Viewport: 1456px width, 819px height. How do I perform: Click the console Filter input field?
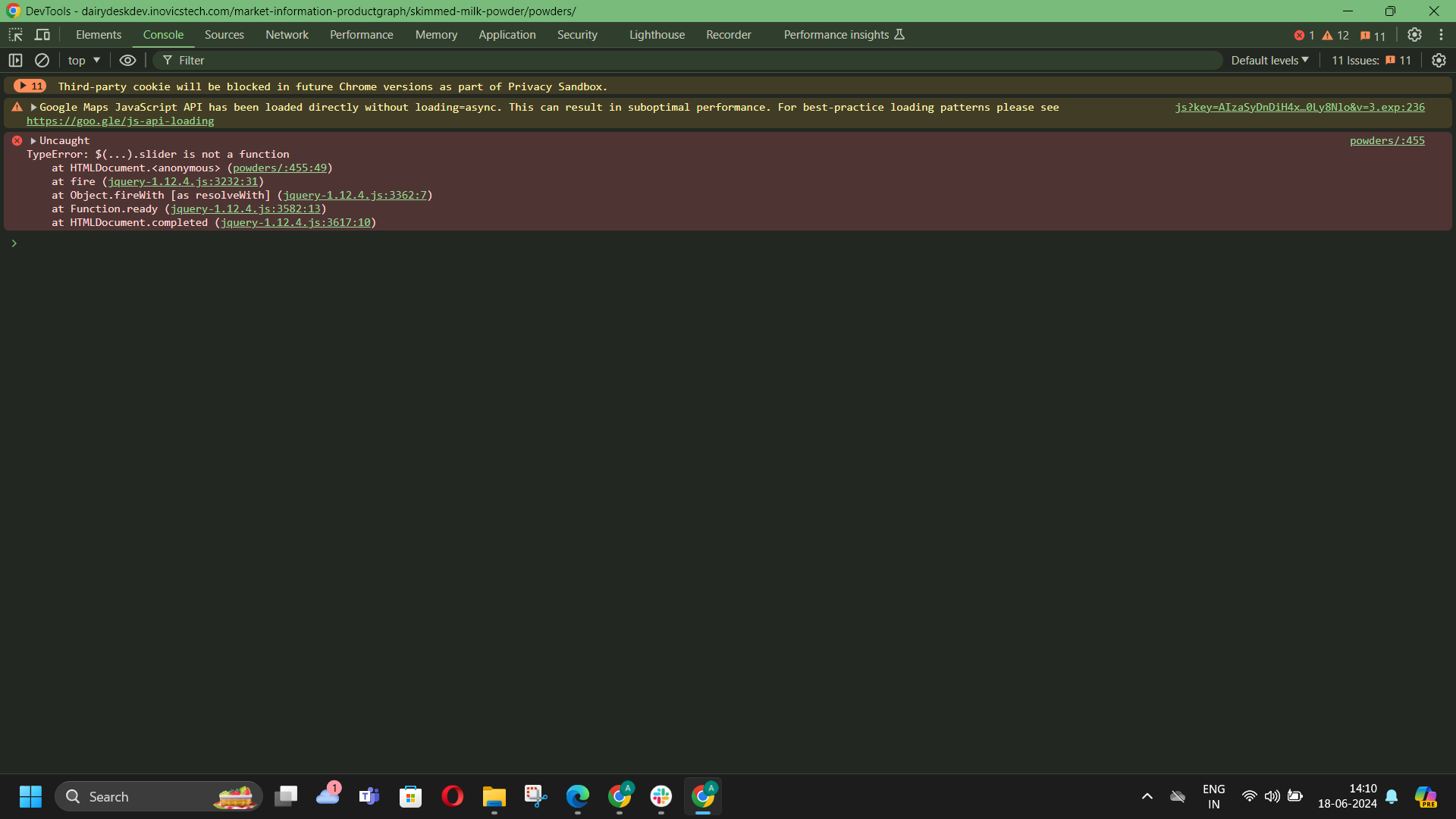click(x=682, y=61)
